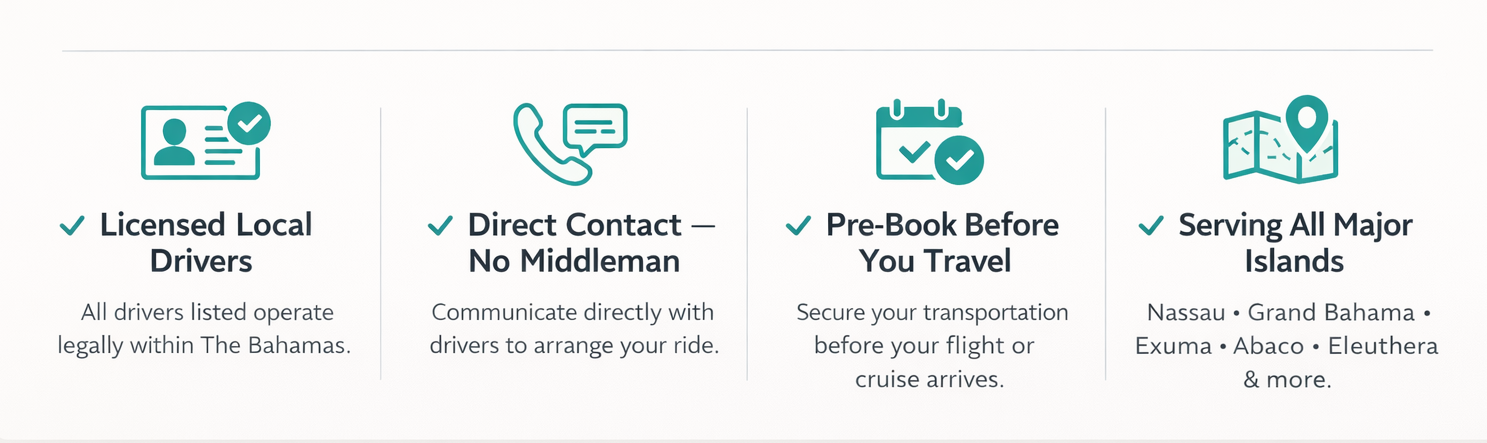The image size is (1487, 443).
Task: Click checkmark beside Direct Contact heading
Action: click(x=440, y=226)
